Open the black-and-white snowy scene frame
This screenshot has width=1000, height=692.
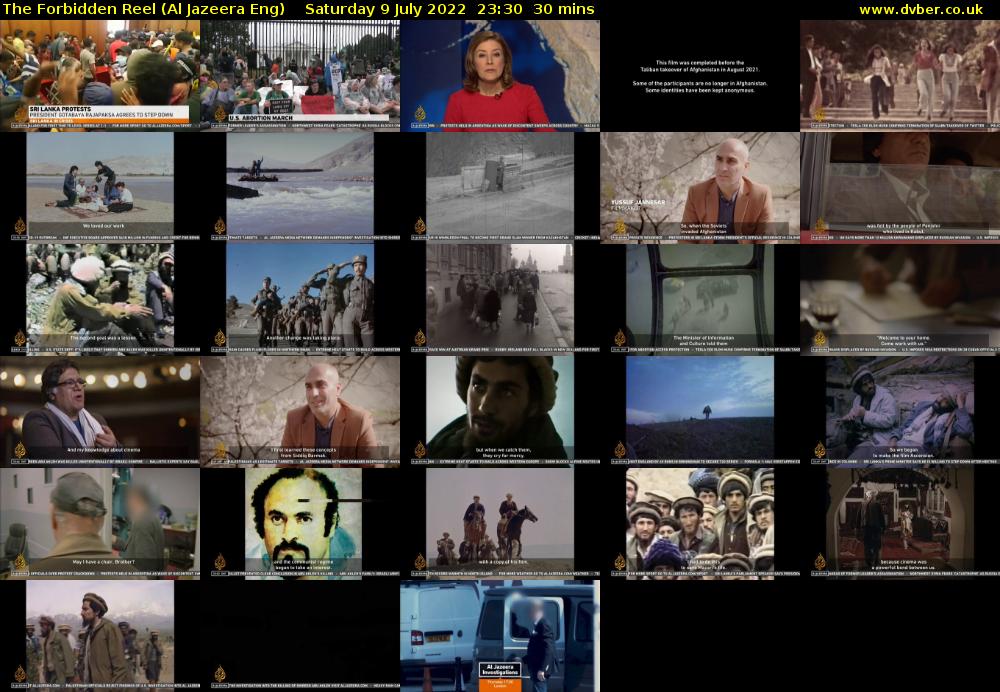coord(500,188)
